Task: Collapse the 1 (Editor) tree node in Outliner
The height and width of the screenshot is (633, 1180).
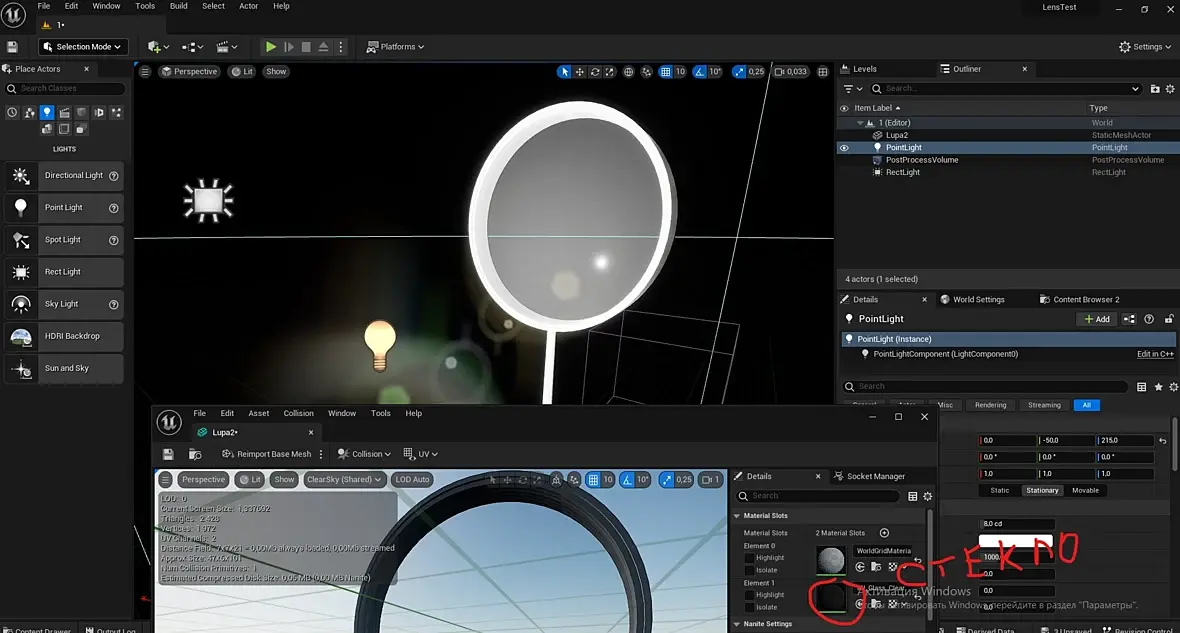Action: pyautogui.click(x=860, y=123)
